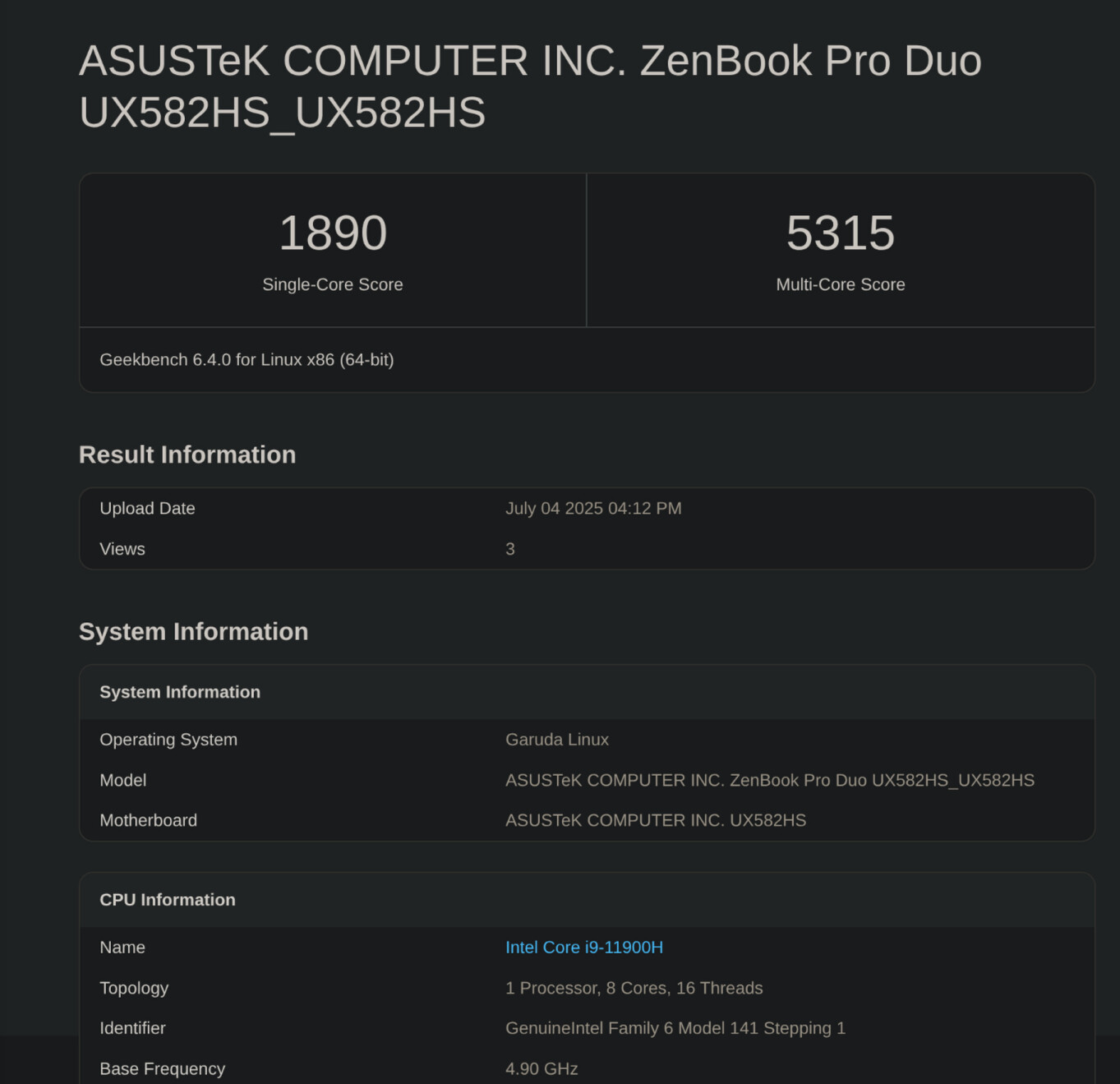
Task: Click the large System Information section heading
Action: 193,631
